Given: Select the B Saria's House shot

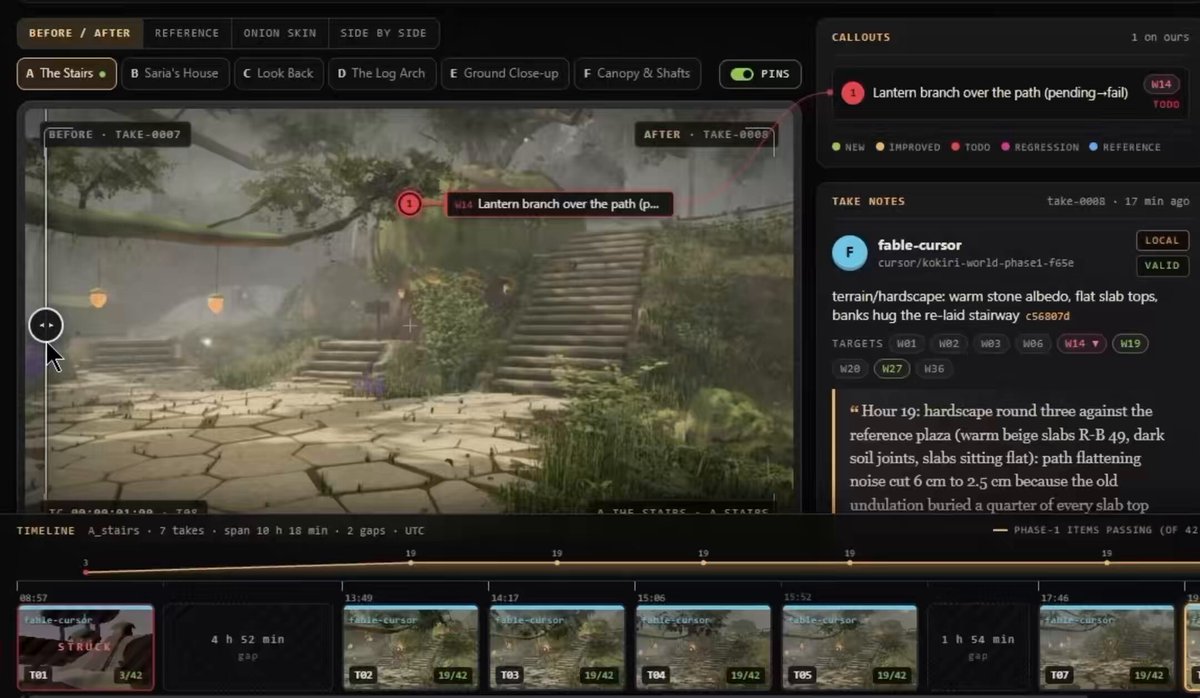Looking at the screenshot, I should click(174, 74).
